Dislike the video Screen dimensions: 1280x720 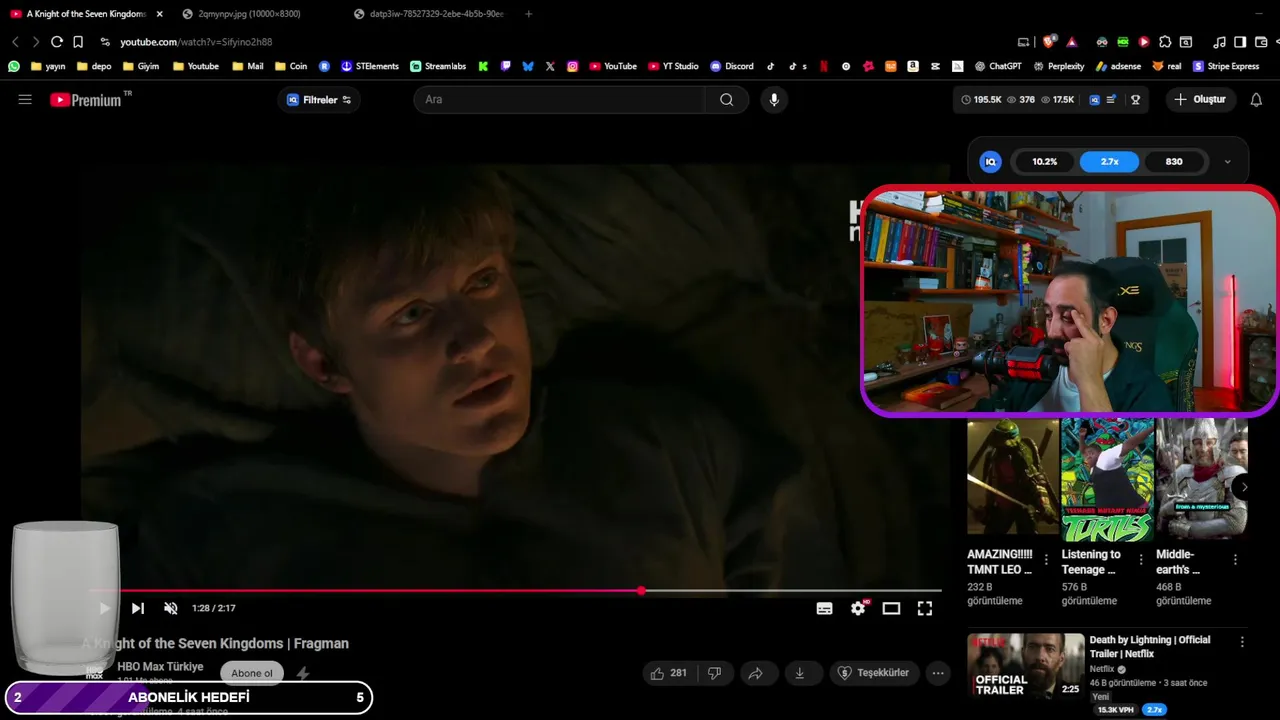pos(714,673)
